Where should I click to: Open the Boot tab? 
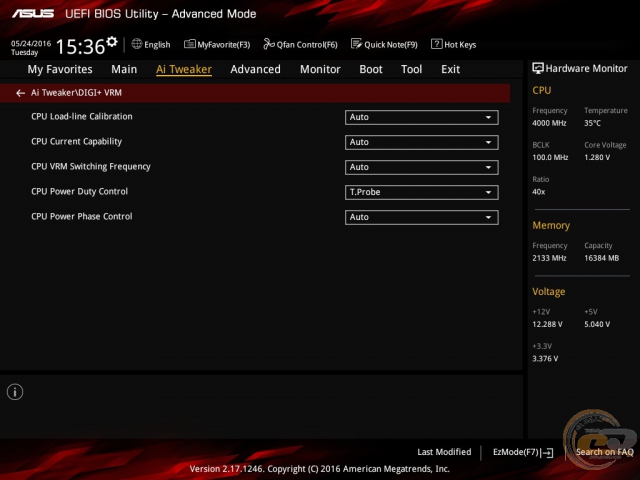pos(371,69)
